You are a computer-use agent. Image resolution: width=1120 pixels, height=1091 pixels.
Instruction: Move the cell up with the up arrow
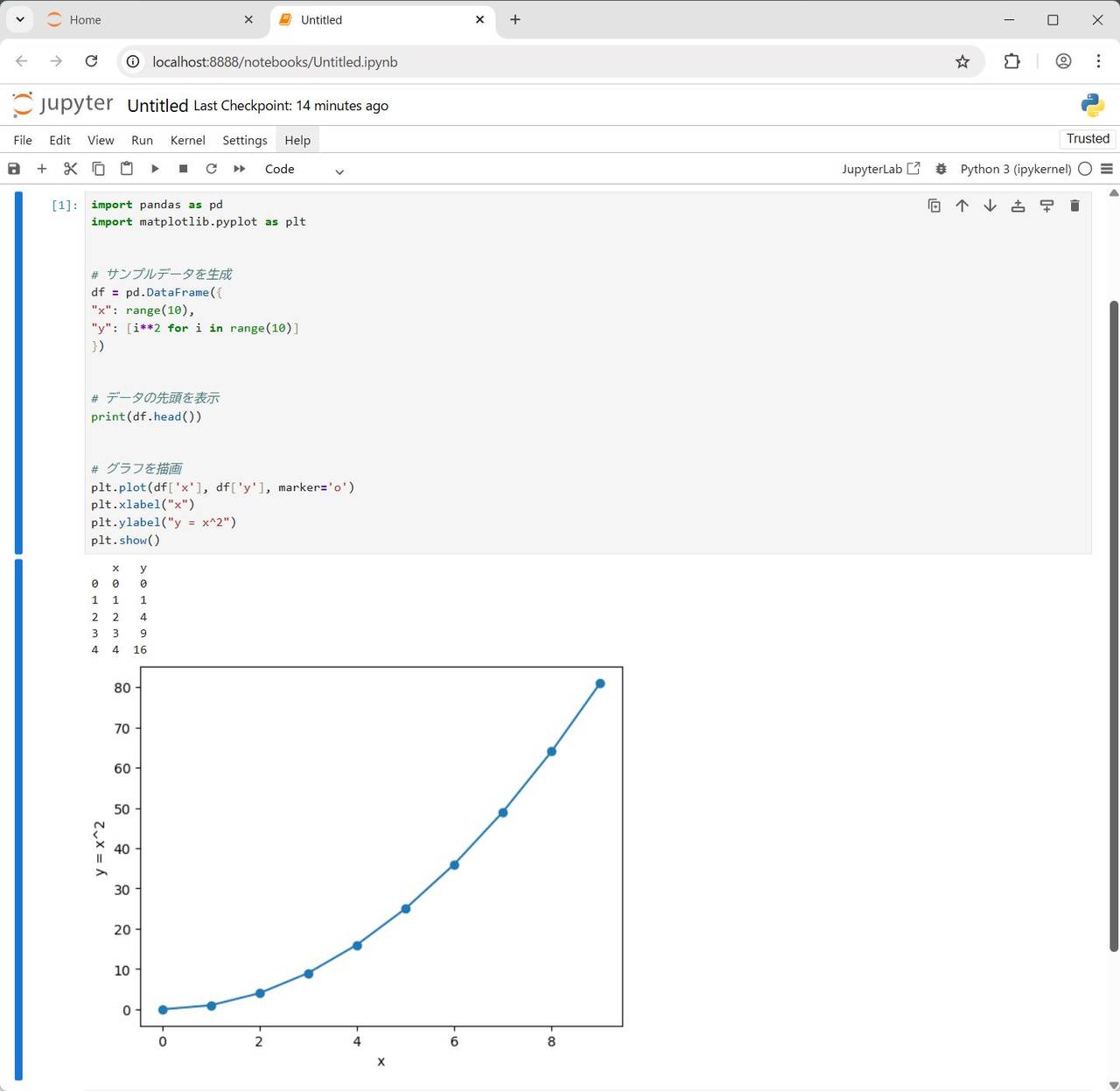tap(962, 206)
